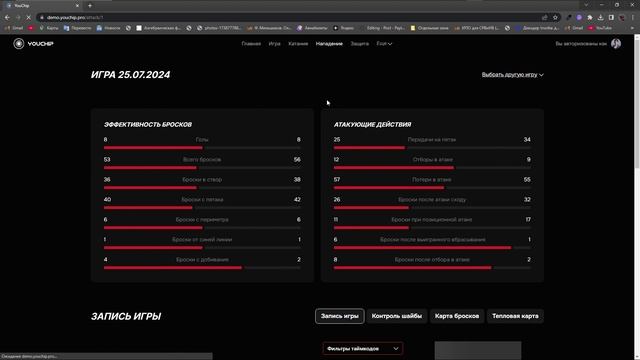Image resolution: width=640 pixels, height=360 pixels.
Task: Open the Extensions puzzle icon
Action: (590, 18)
